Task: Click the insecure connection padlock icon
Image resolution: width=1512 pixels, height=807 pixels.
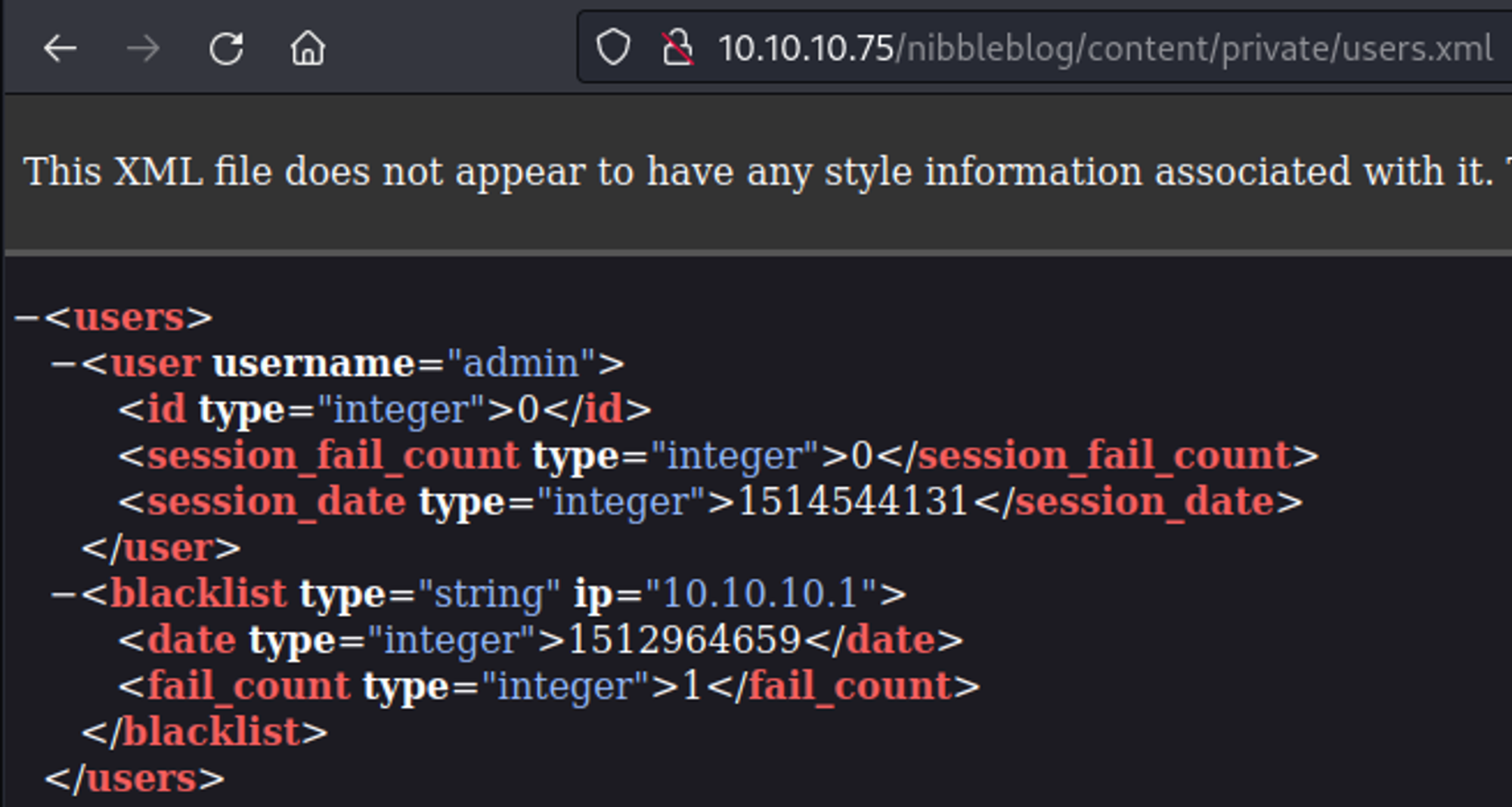Action: pos(677,48)
